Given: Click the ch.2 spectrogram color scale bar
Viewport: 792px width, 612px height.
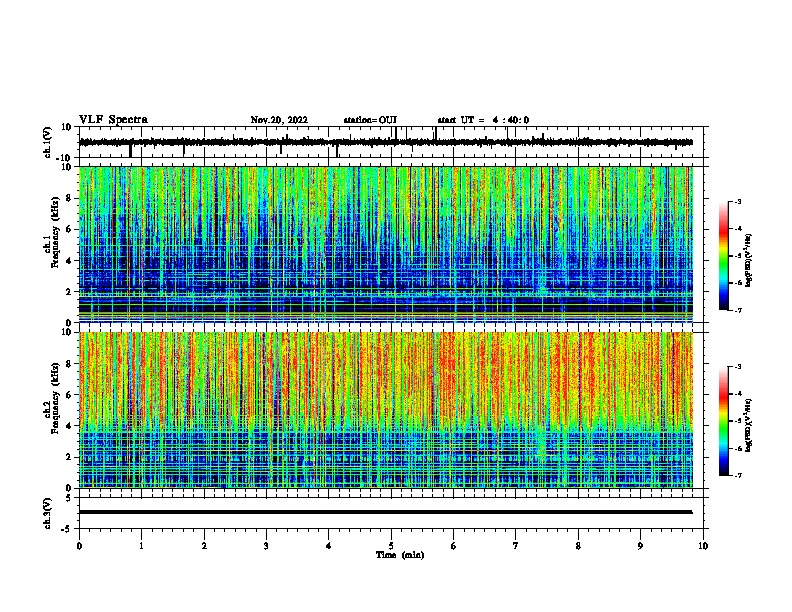Looking at the screenshot, I should click(x=724, y=421).
